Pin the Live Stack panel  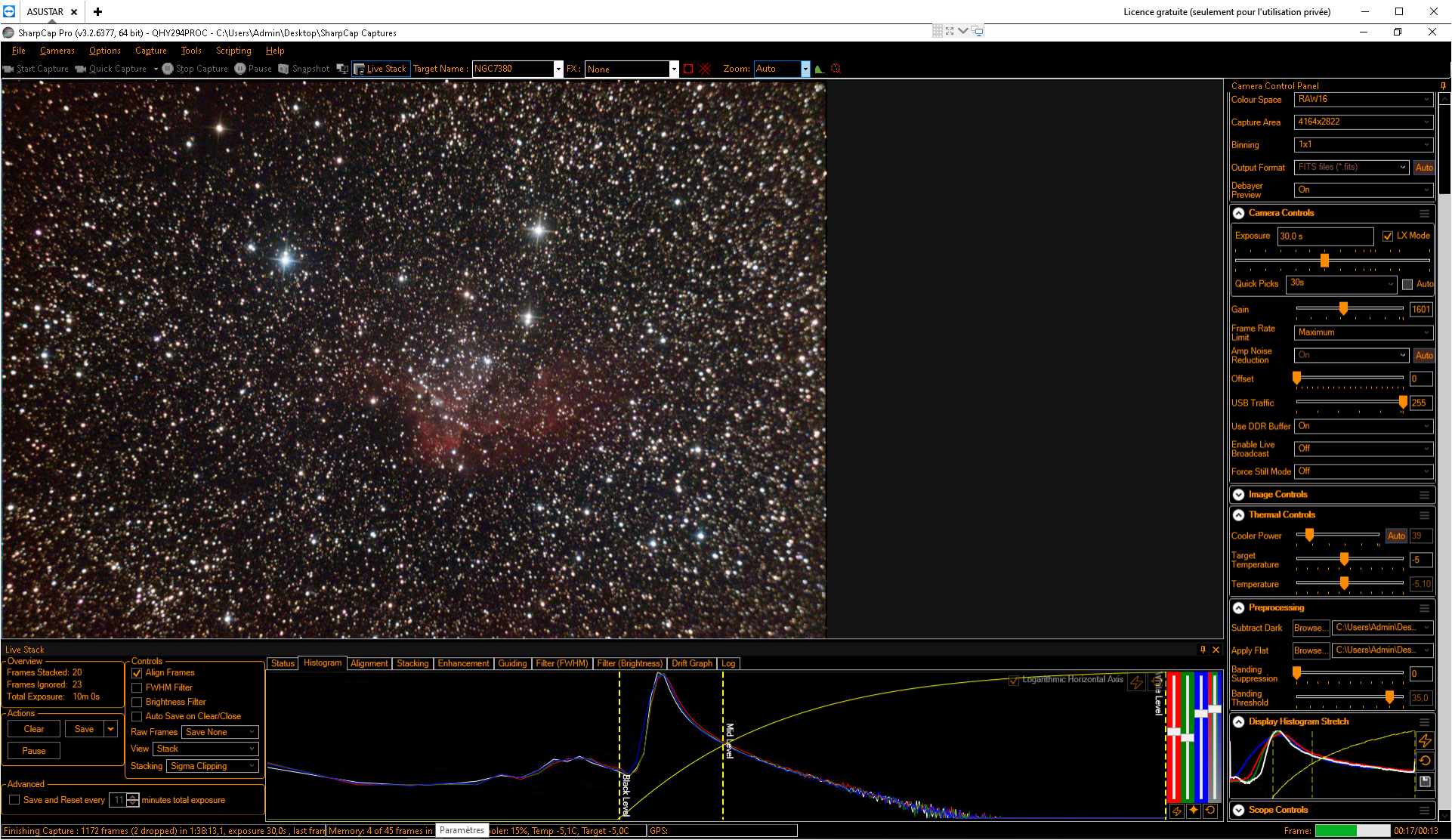(x=1203, y=650)
